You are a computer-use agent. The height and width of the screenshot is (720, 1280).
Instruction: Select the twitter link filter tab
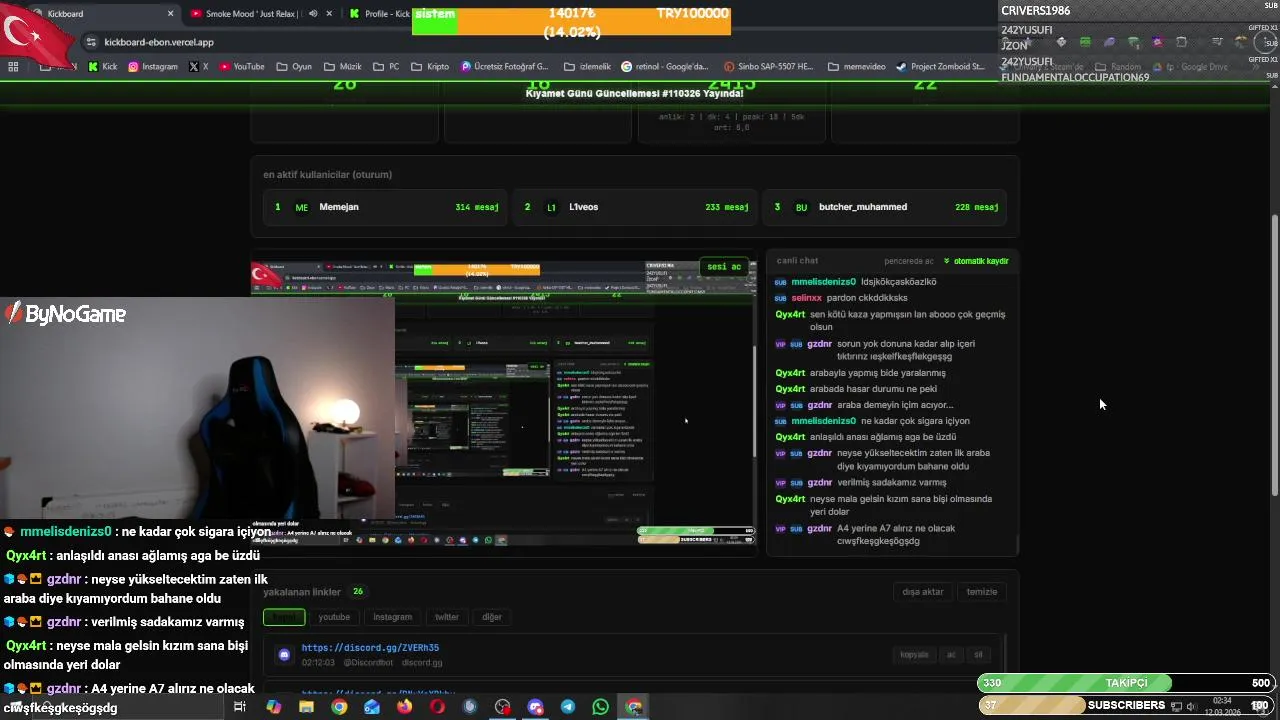tap(447, 617)
